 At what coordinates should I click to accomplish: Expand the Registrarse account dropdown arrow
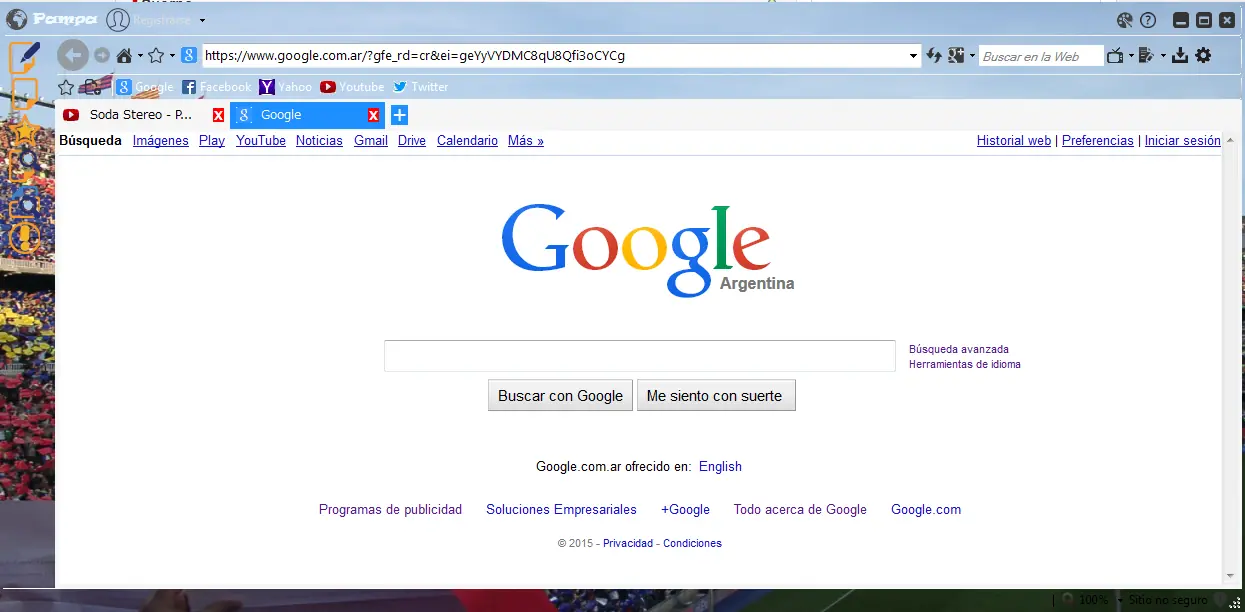(x=202, y=20)
